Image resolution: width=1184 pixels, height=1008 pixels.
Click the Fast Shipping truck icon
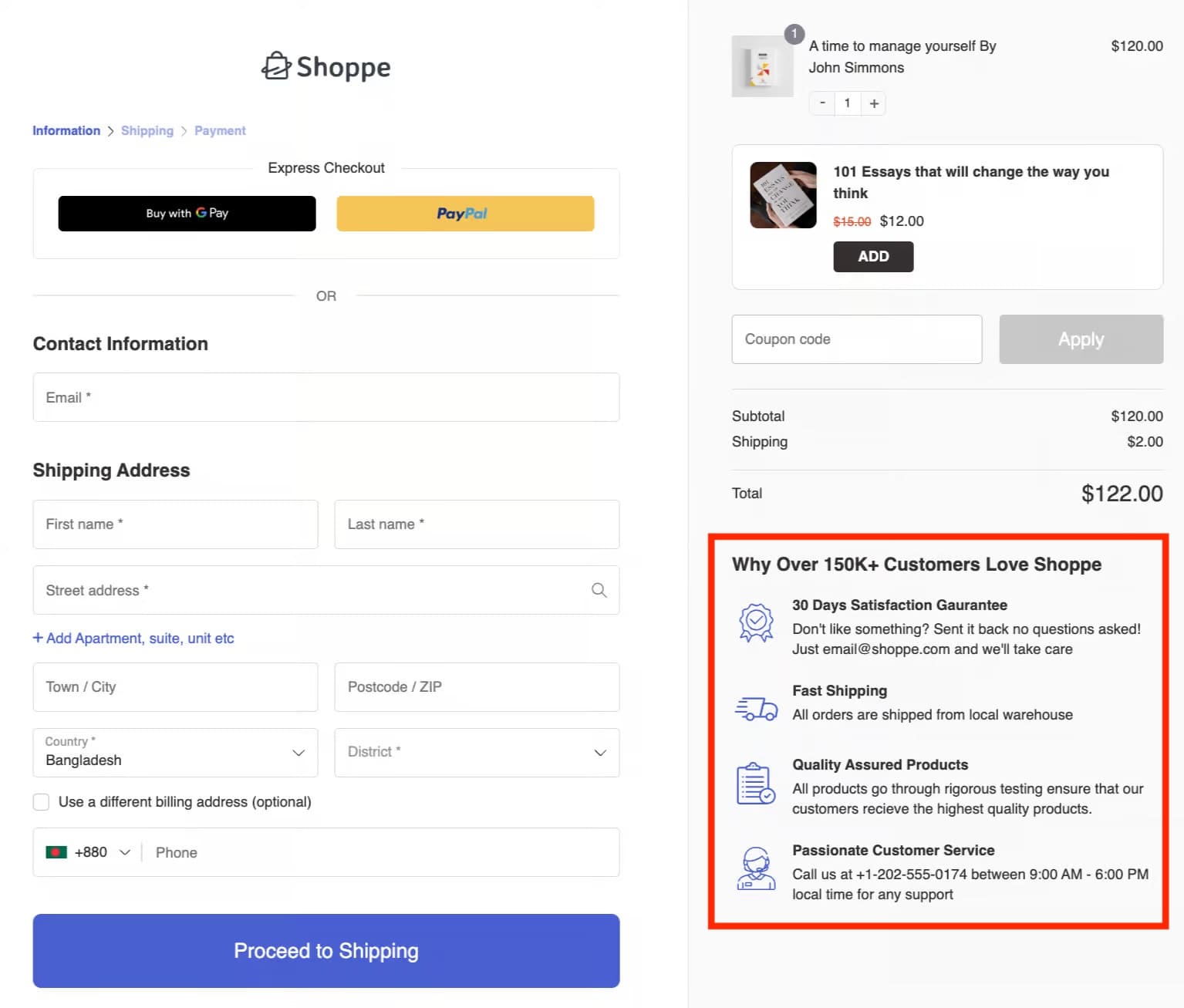[756, 707]
